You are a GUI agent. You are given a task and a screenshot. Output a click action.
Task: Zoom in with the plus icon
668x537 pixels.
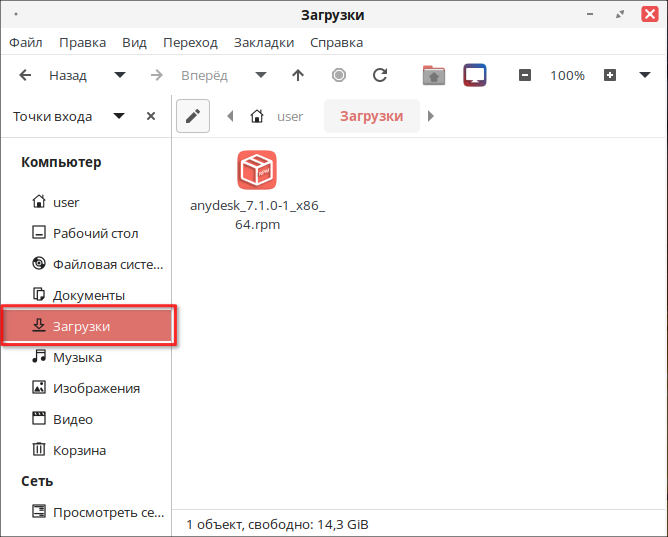(611, 75)
